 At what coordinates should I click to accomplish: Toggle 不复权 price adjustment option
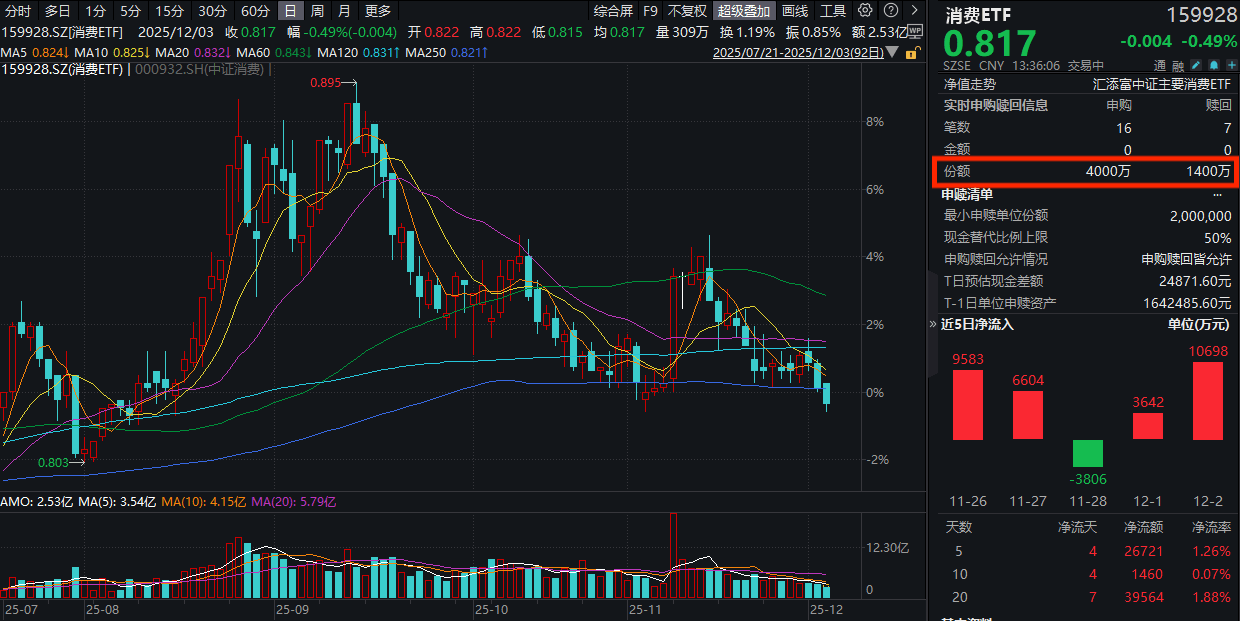687,11
